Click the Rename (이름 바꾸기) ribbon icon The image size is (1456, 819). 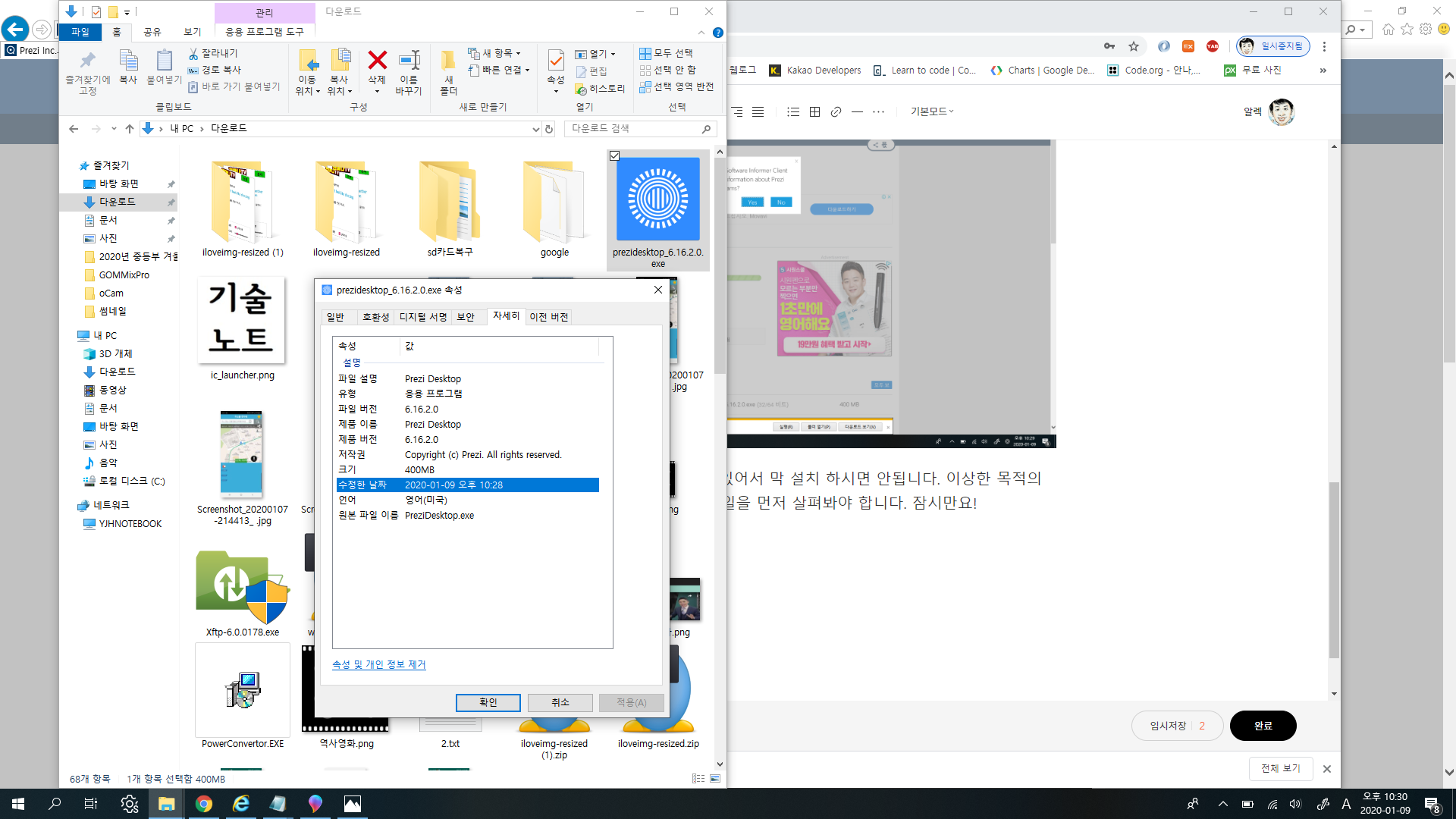[408, 61]
